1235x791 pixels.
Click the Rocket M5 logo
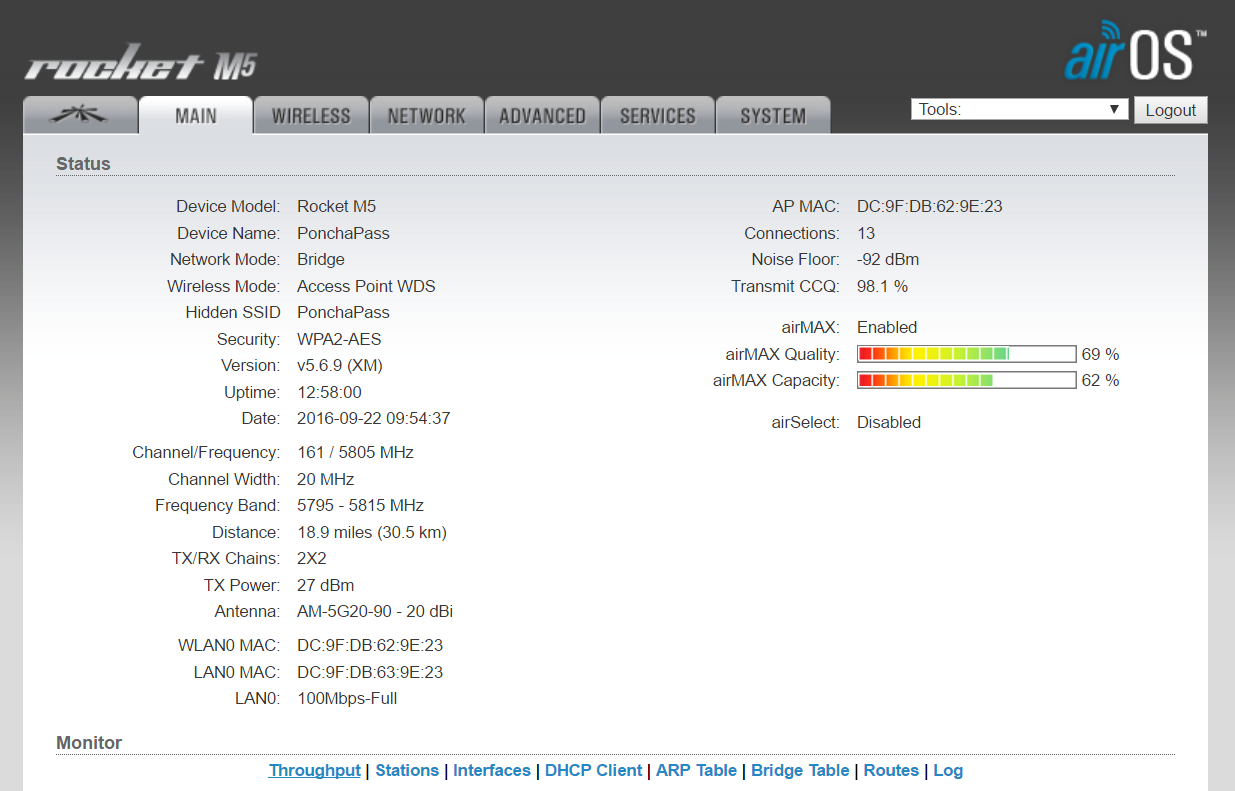[x=141, y=66]
